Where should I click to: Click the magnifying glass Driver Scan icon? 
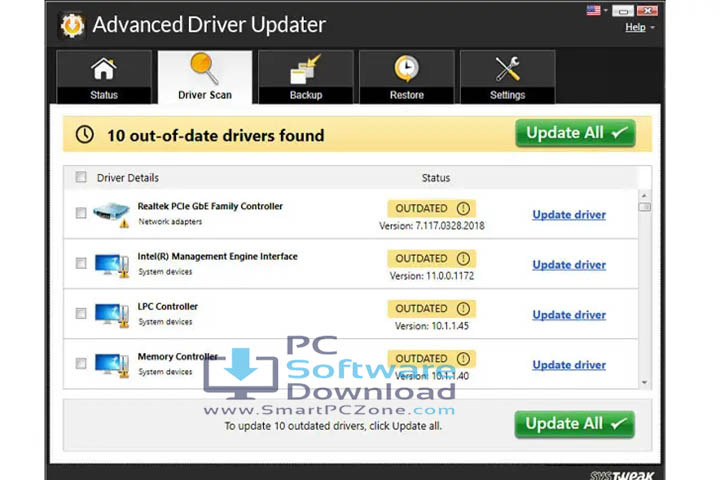pos(204,68)
